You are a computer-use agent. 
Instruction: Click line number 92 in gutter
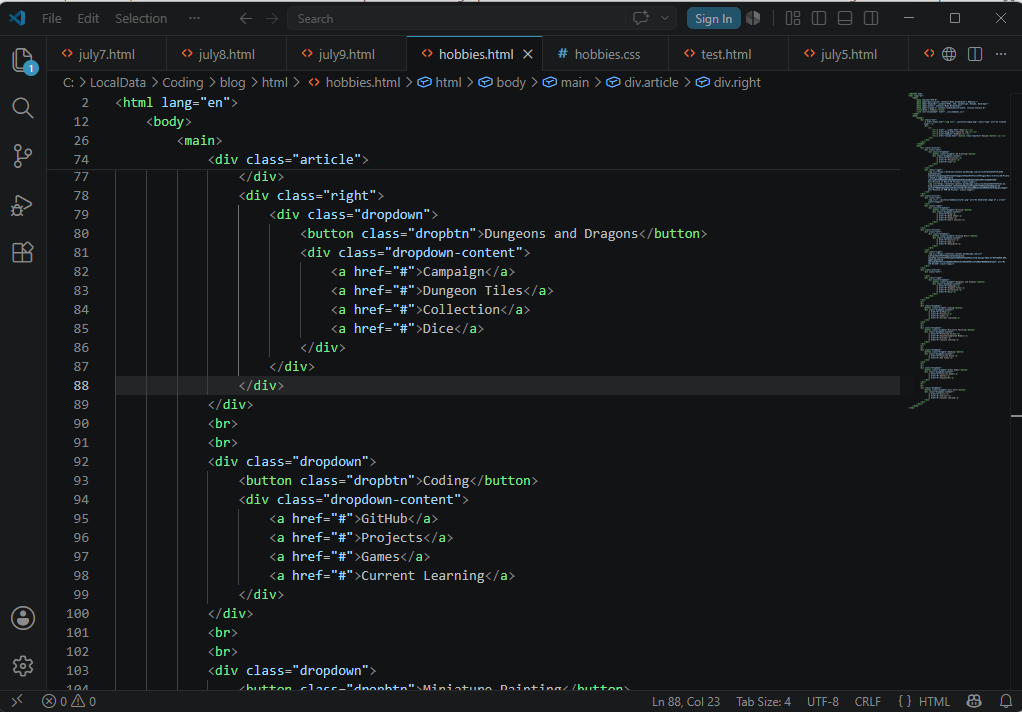[81, 462]
